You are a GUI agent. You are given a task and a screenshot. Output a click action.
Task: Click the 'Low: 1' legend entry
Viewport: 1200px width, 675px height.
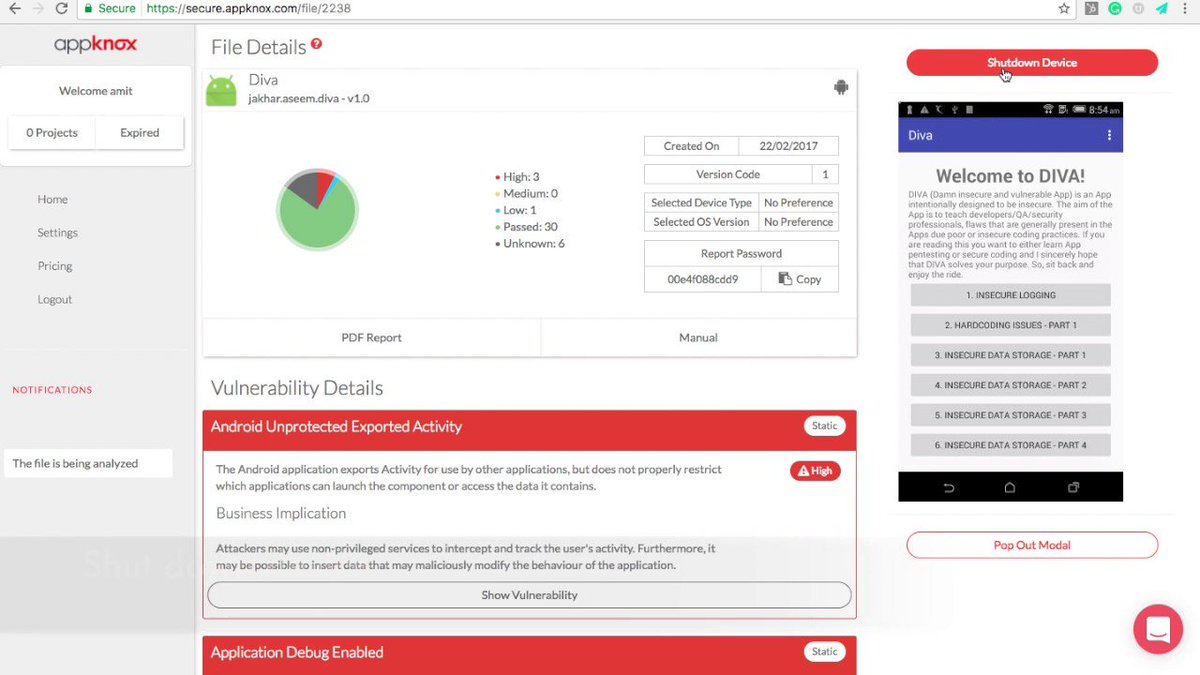[x=516, y=210]
